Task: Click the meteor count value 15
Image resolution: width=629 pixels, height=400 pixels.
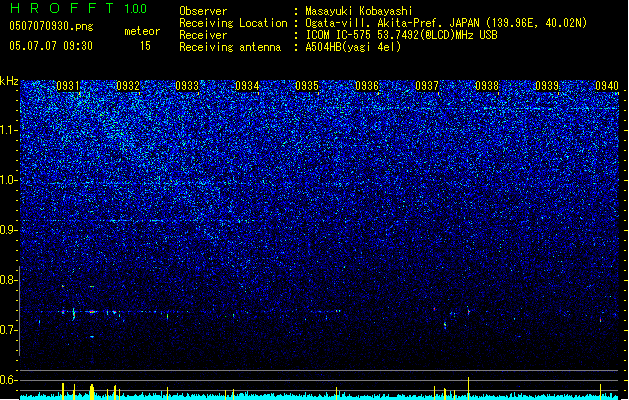Action: [145, 46]
